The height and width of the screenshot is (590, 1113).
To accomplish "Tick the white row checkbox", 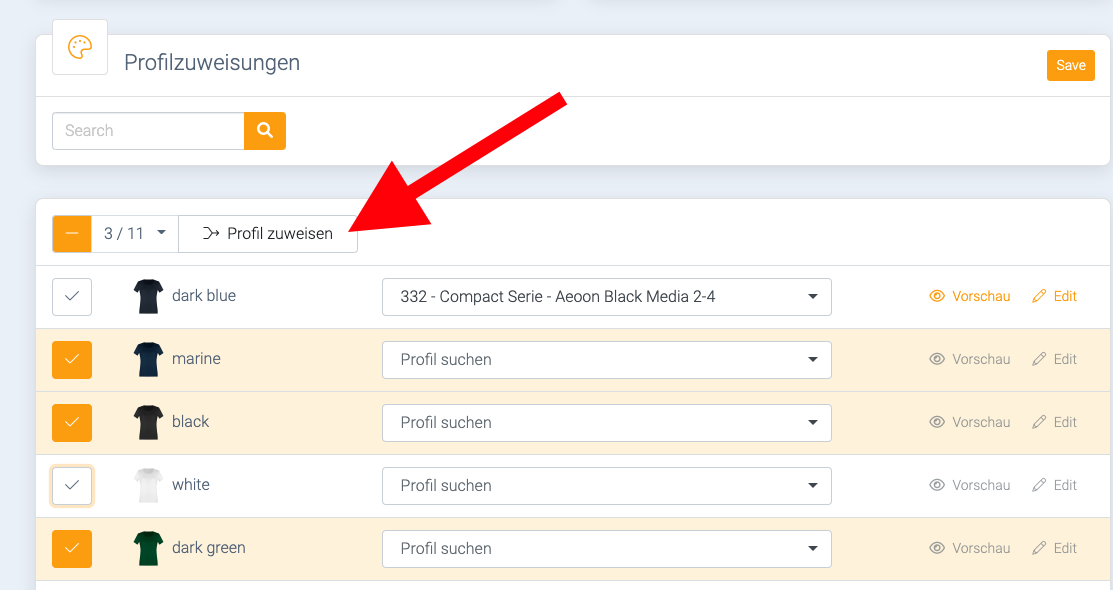I will (72, 486).
